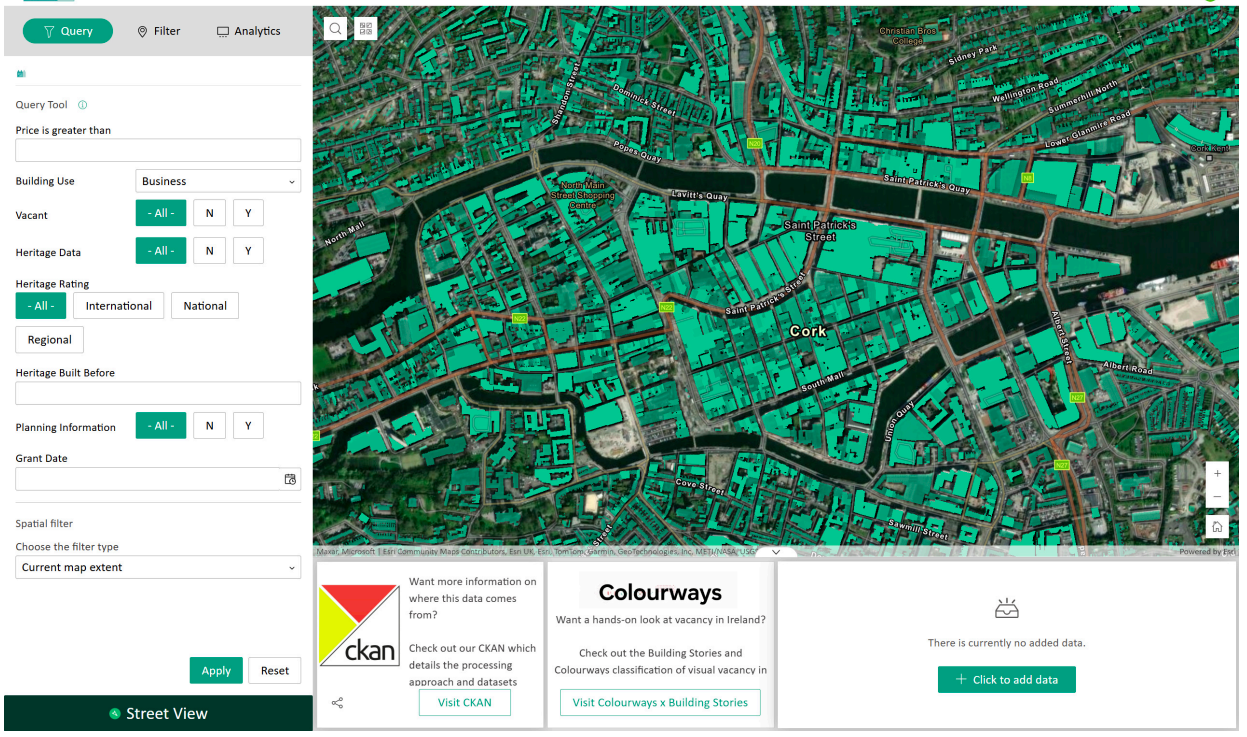Switch to the Analytics tab
This screenshot has height=737, width=1247.
[247, 30]
